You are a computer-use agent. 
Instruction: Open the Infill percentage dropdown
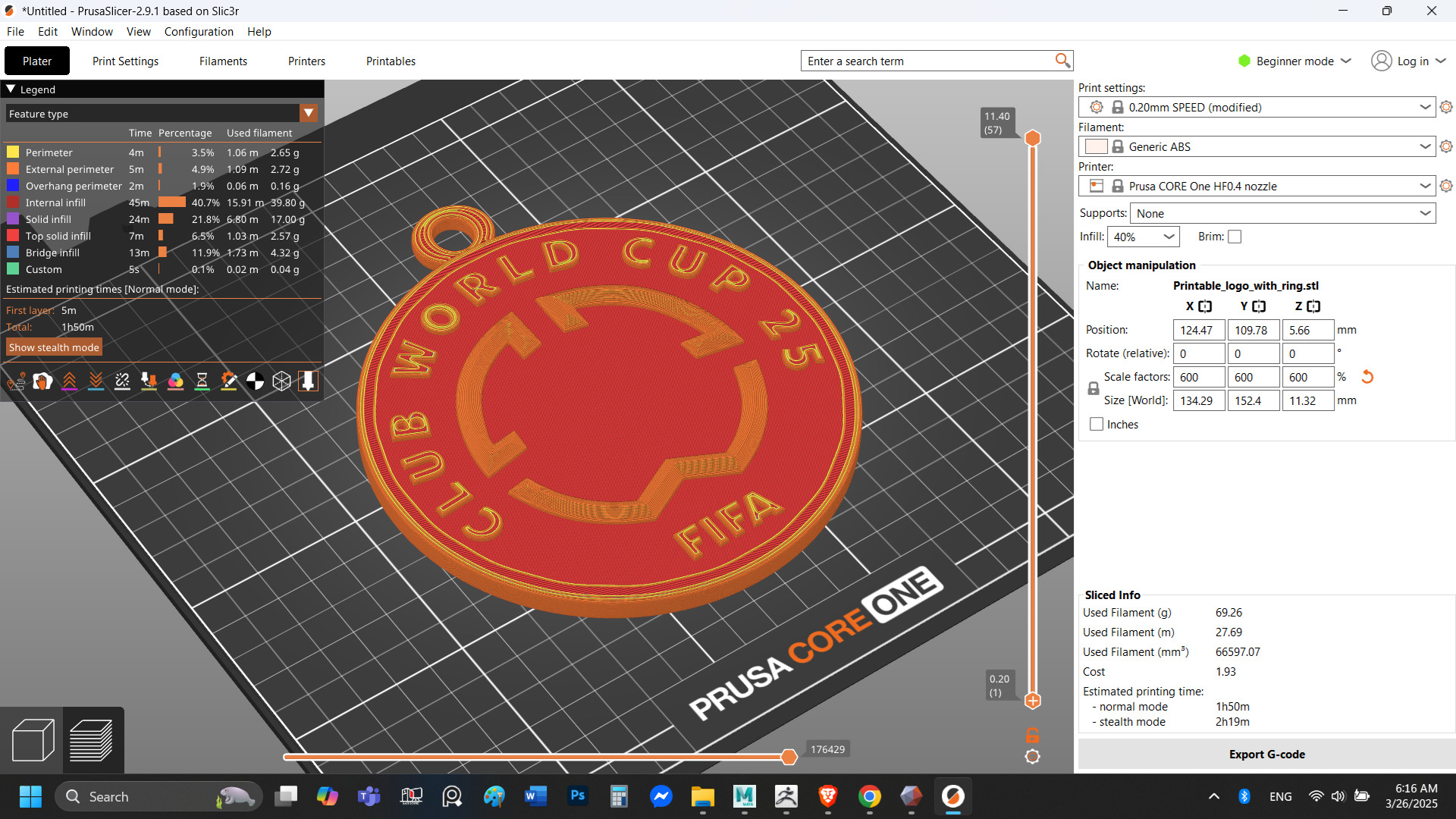pyautogui.click(x=1144, y=237)
